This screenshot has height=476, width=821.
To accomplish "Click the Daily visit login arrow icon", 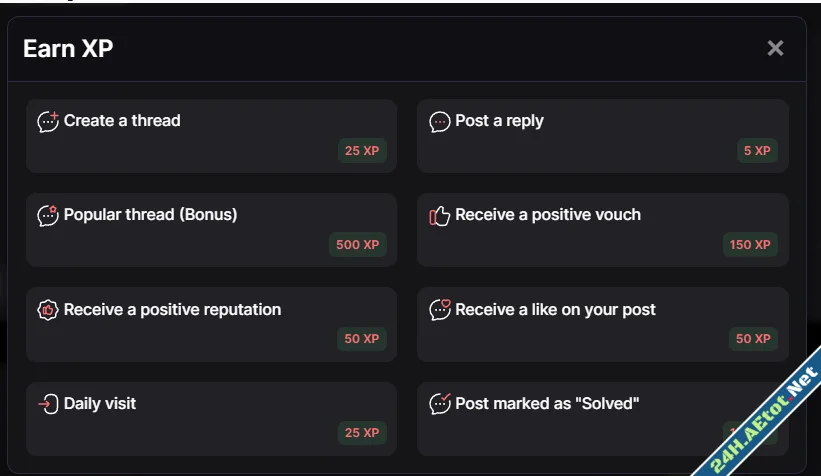I will pyautogui.click(x=48, y=404).
